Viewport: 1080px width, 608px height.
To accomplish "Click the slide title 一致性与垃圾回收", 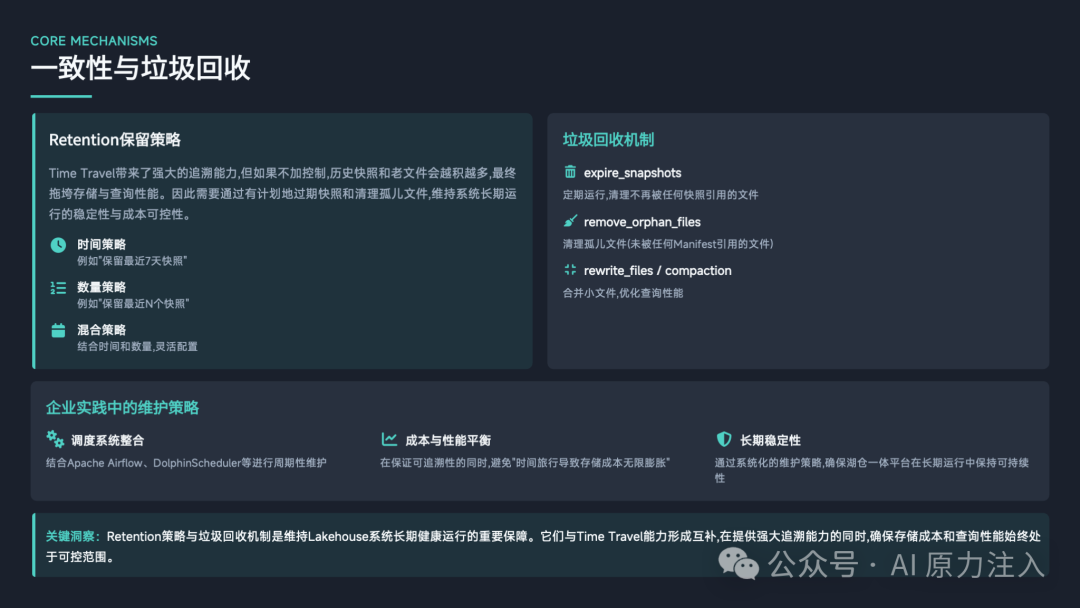I will pos(141,68).
